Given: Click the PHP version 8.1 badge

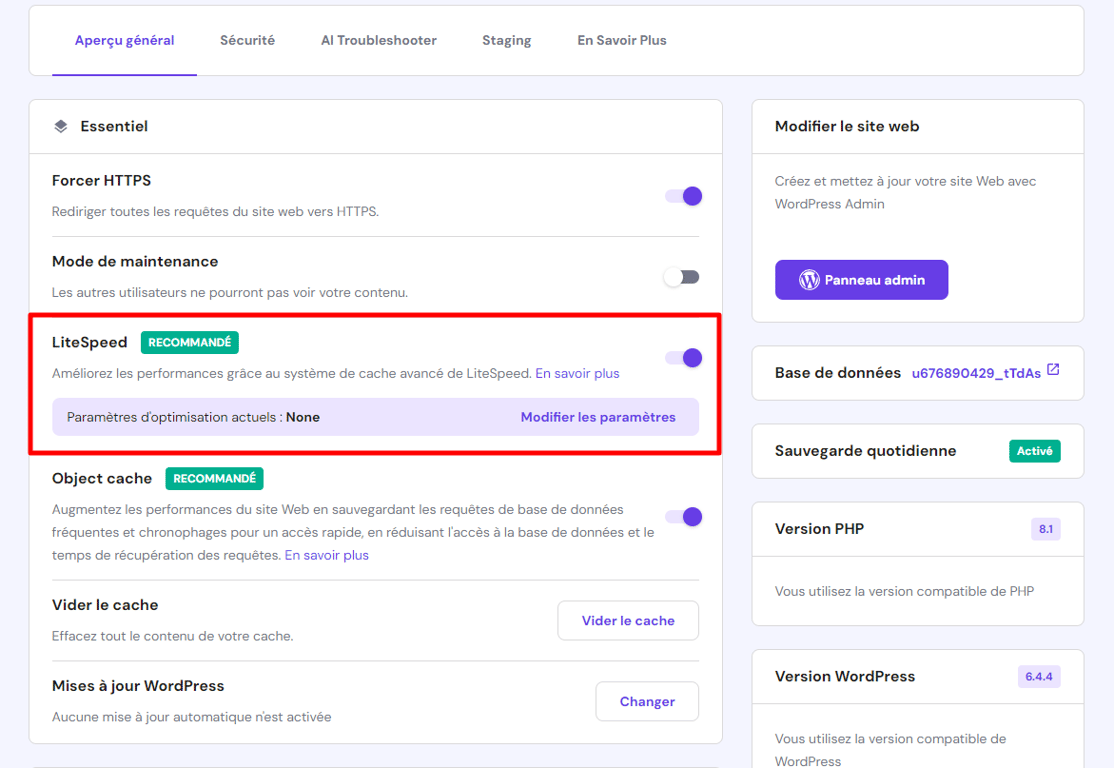Looking at the screenshot, I should [1045, 529].
